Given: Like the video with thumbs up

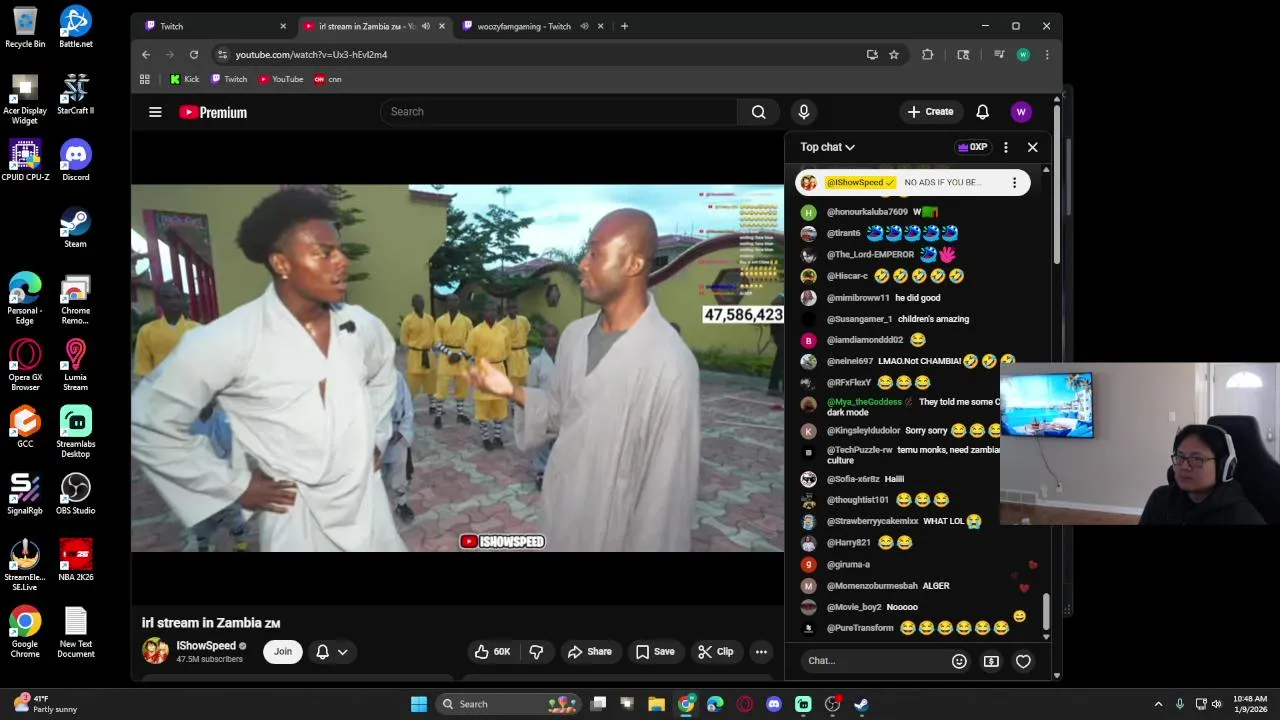Looking at the screenshot, I should point(492,652).
